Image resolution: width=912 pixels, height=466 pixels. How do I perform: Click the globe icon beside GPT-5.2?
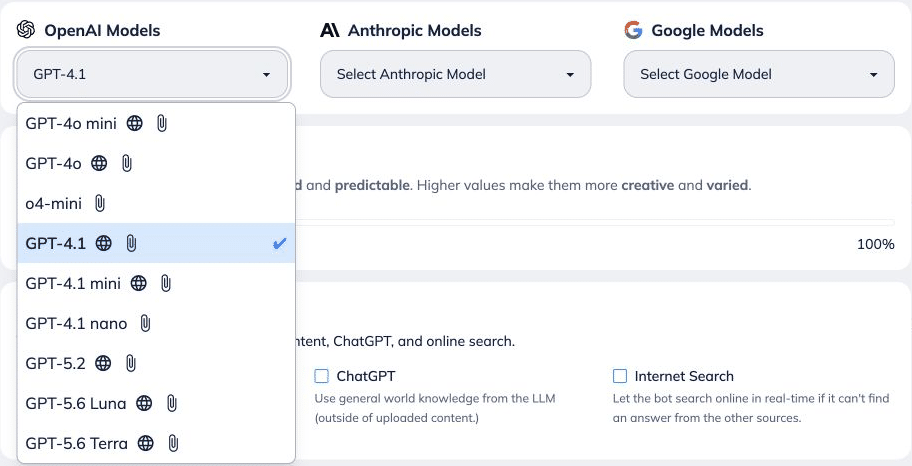pos(103,364)
